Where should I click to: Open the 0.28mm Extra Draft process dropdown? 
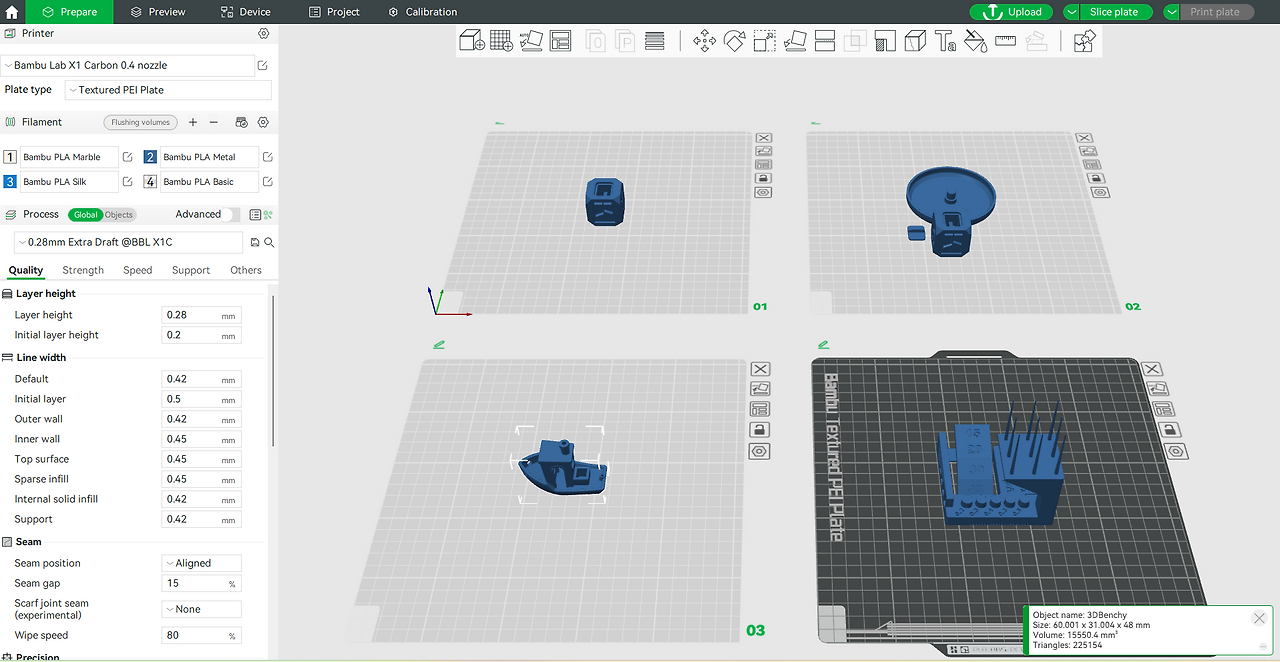(x=129, y=242)
